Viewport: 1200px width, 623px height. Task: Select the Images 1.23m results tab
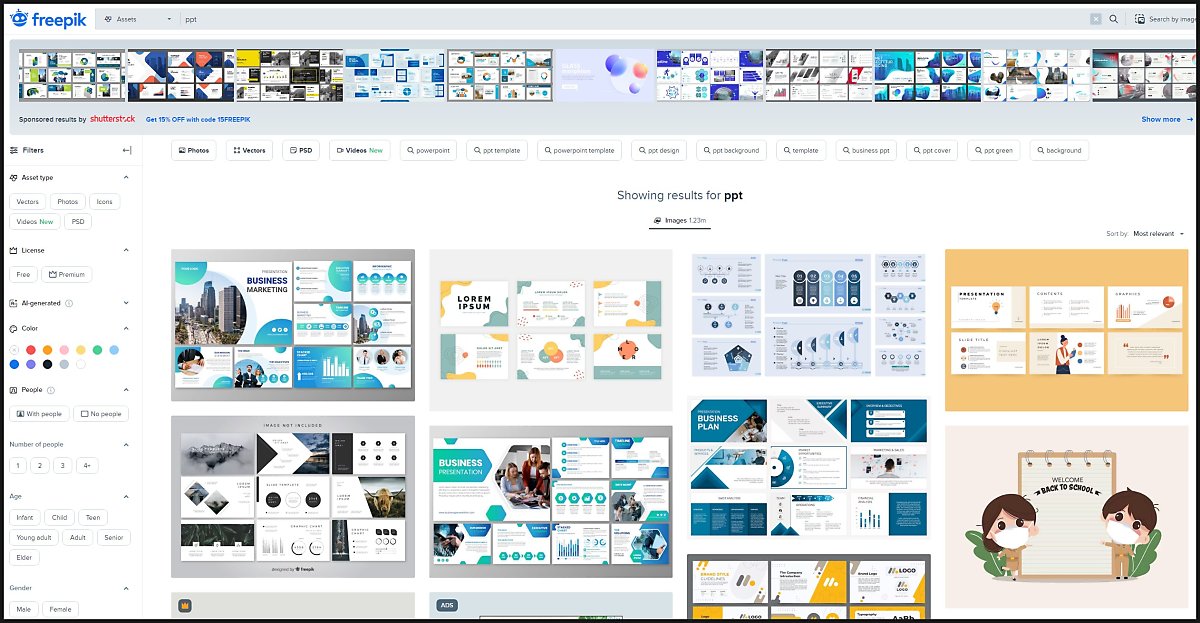[x=679, y=220]
